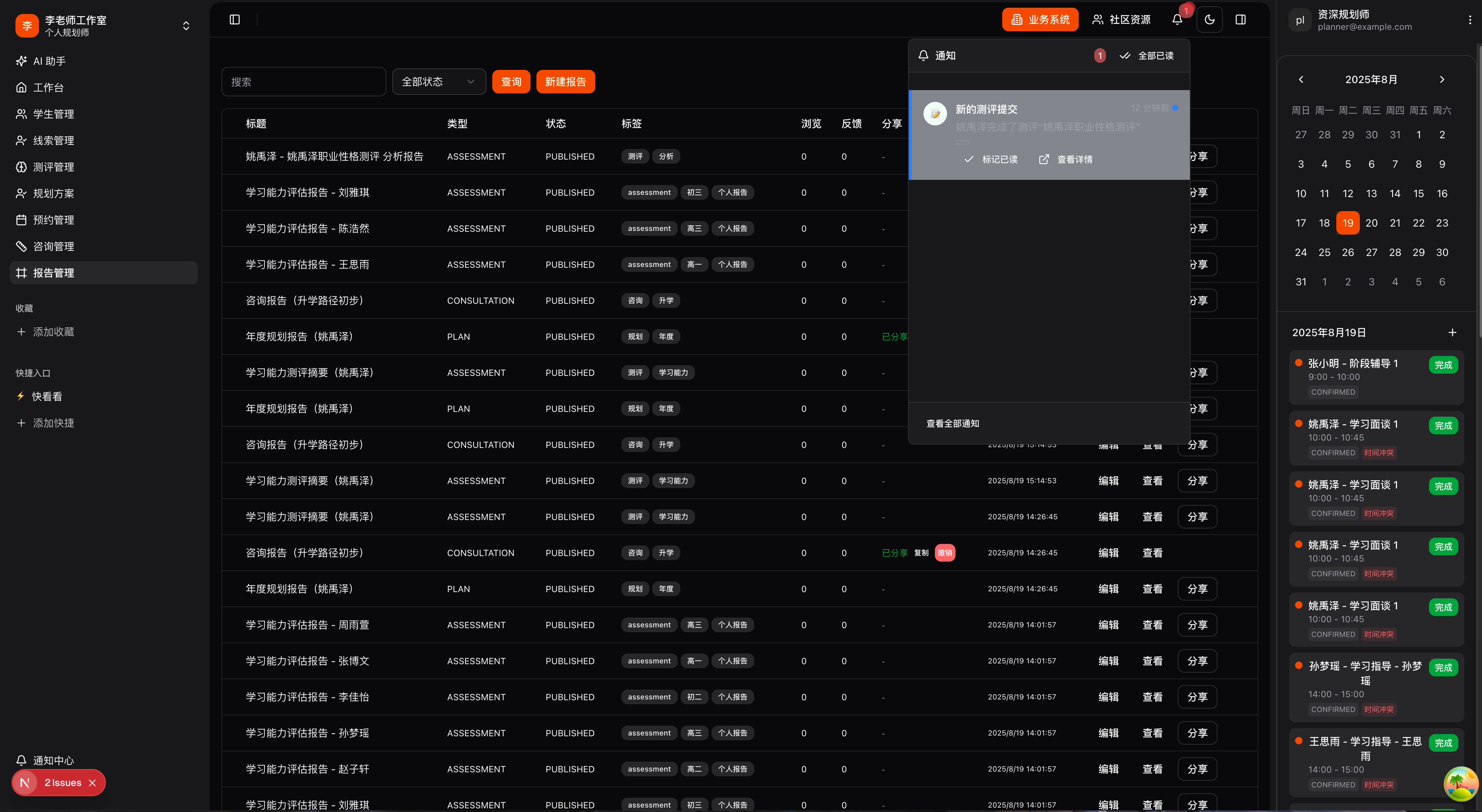Open the AI 助手 sidebar item
This screenshot has height=812, width=1482.
pos(49,61)
